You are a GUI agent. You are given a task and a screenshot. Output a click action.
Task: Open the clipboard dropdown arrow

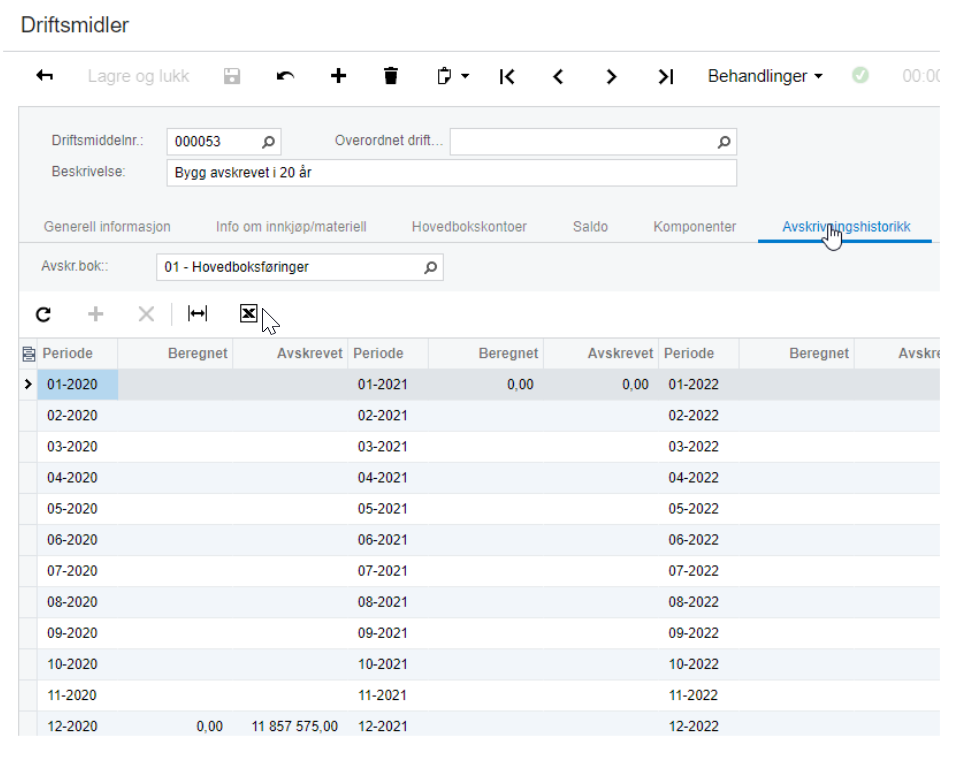pos(465,76)
